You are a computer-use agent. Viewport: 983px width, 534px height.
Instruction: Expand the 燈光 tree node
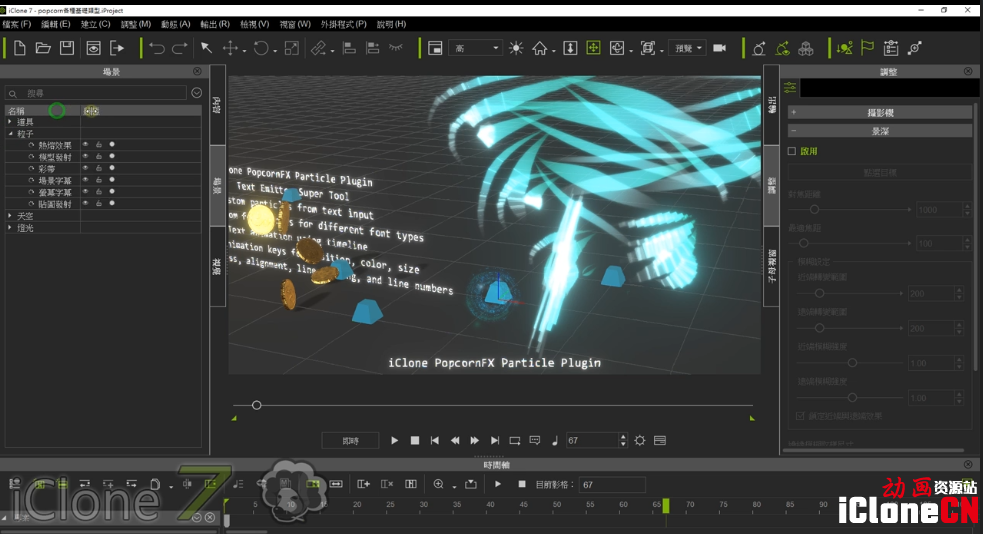click(x=9, y=228)
